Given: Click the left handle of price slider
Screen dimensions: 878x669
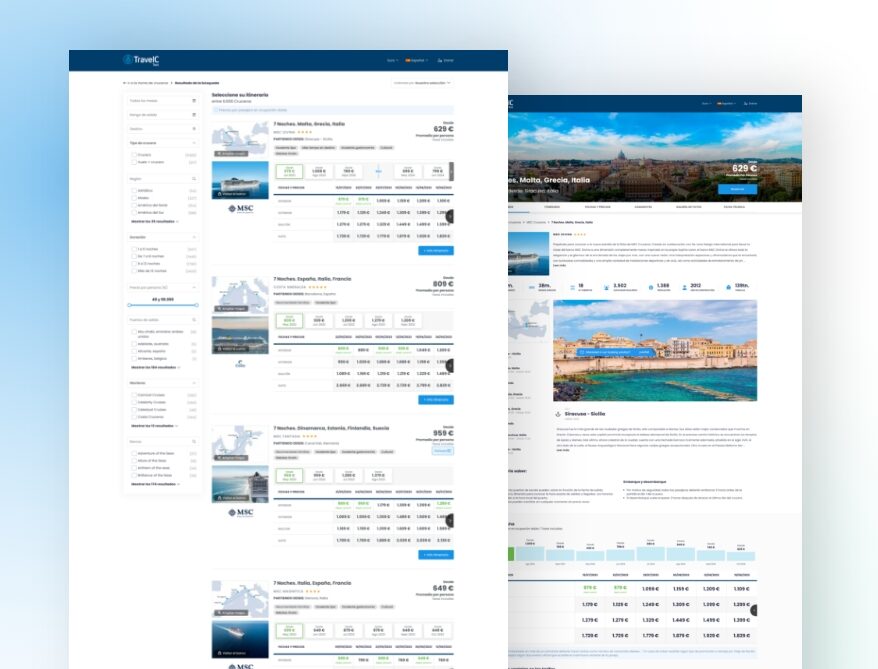Looking at the screenshot, I should point(129,305).
